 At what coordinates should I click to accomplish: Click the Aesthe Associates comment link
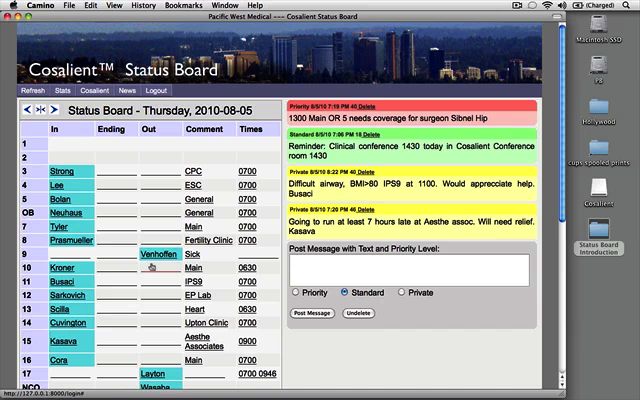204,341
